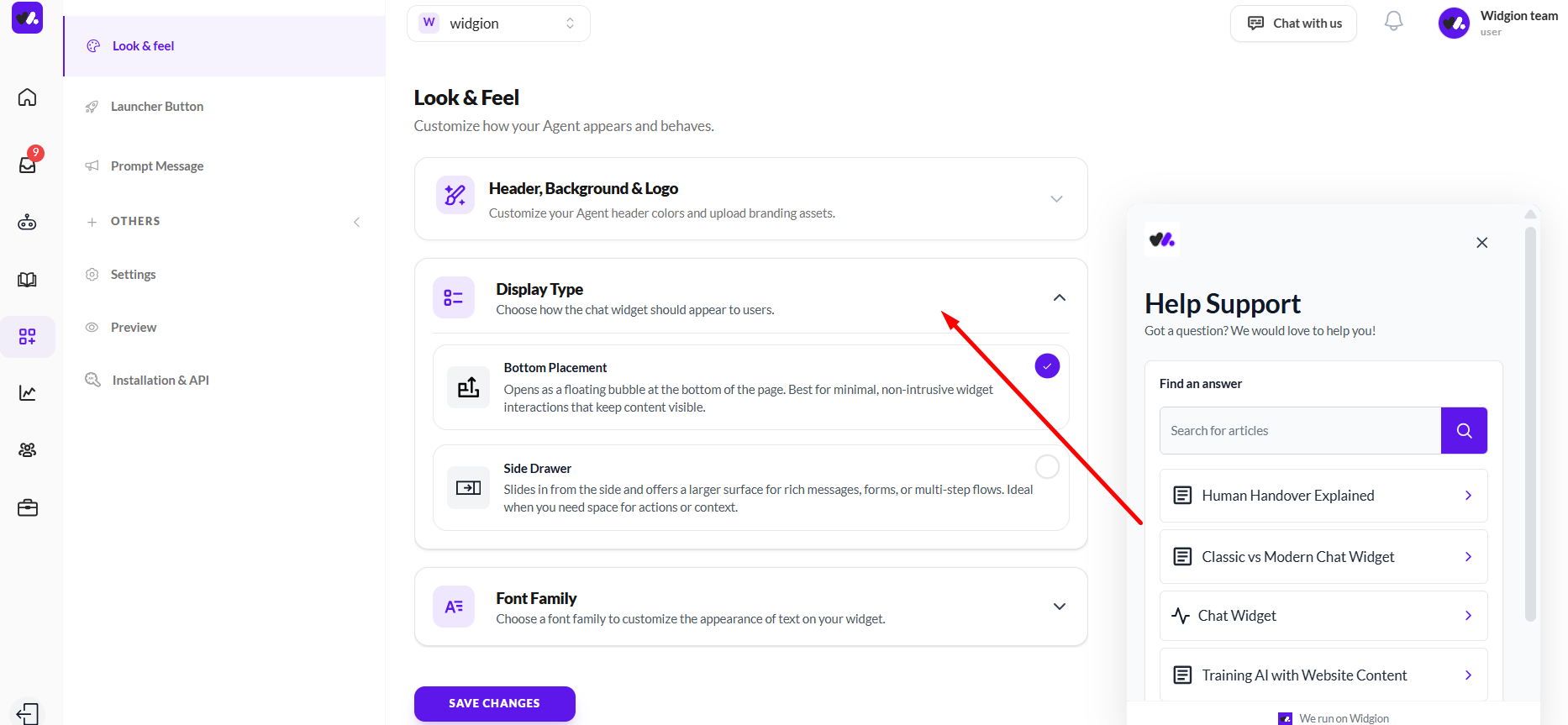Select the Side Drawer radio option
This screenshot has width=1568, height=725.
1046,466
